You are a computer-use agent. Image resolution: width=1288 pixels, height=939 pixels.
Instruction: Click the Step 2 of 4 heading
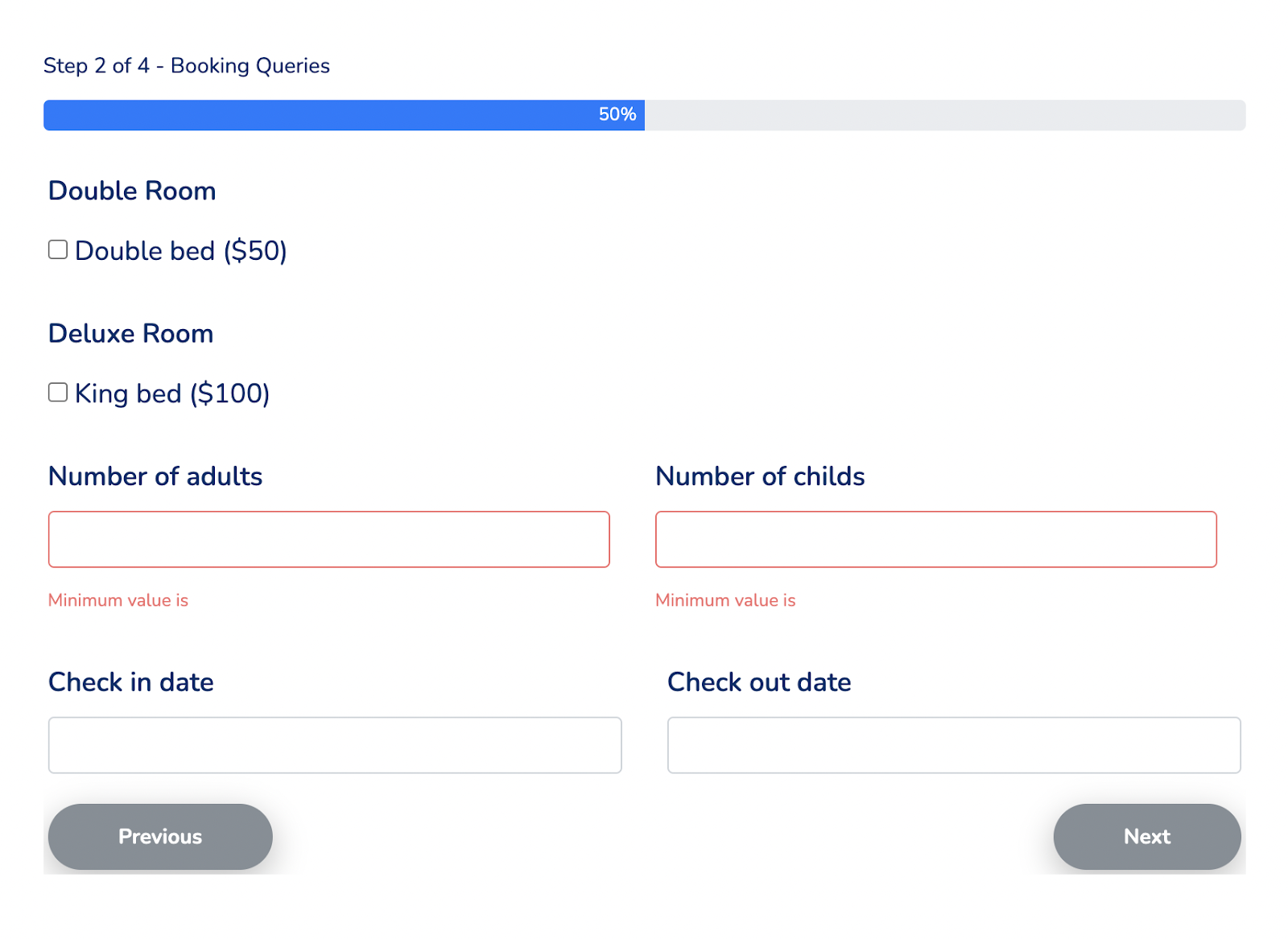click(187, 66)
